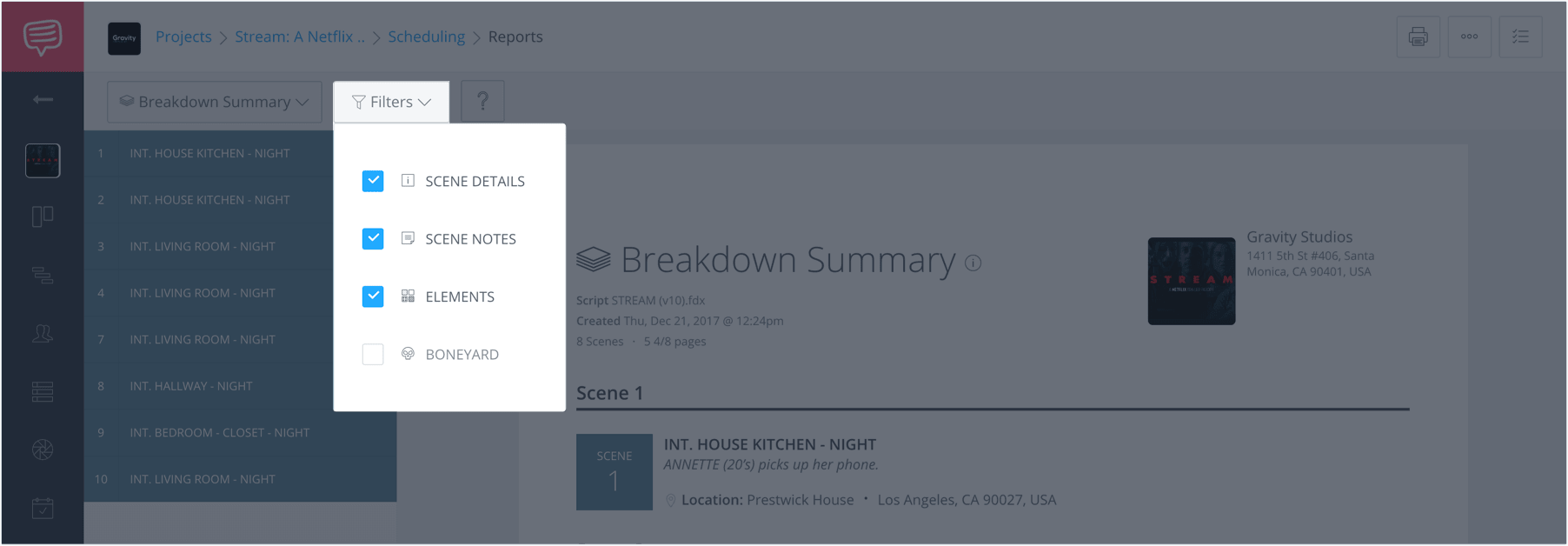Go to Projects breadcrumb link
Screen dimensions: 1568x546
(x=183, y=37)
